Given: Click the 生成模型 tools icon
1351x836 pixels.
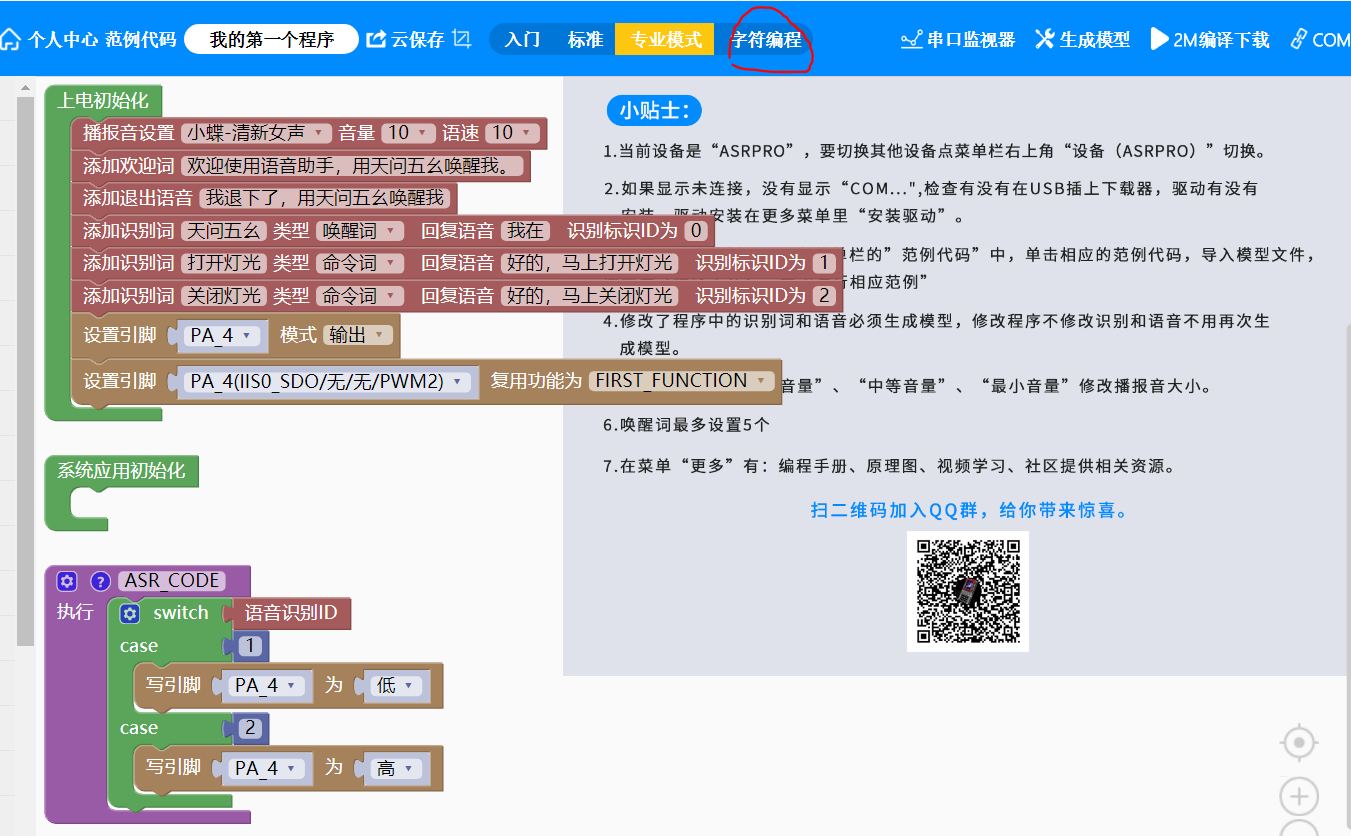Looking at the screenshot, I should click(1044, 39).
